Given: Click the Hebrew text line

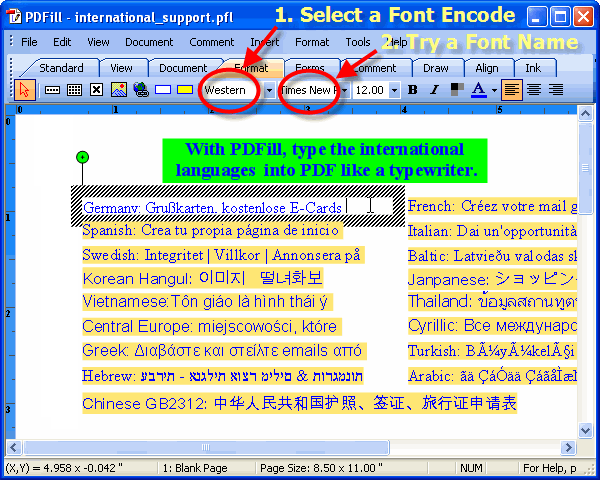Looking at the screenshot, I should tap(223, 376).
